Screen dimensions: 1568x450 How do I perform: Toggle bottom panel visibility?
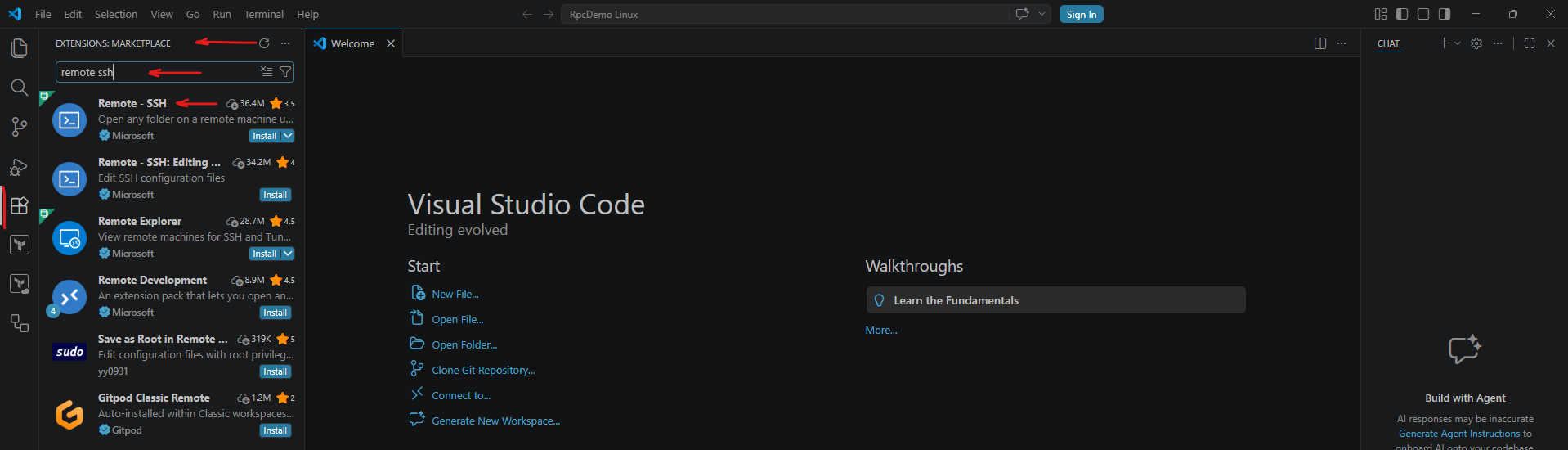[1423, 14]
